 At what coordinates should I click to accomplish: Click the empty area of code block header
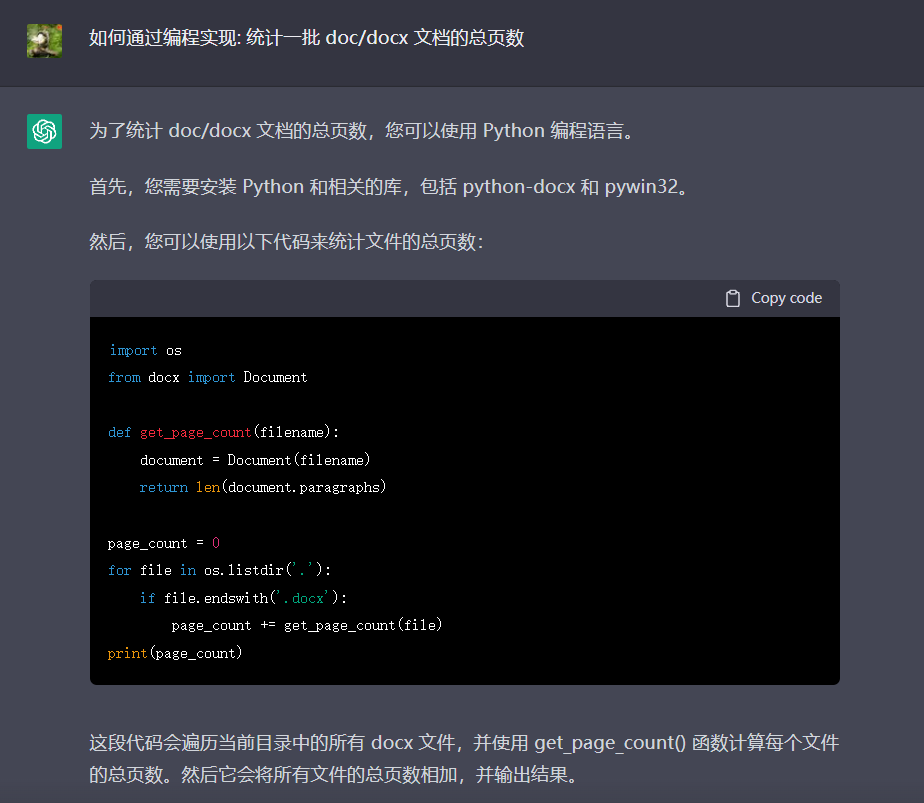[400, 298]
